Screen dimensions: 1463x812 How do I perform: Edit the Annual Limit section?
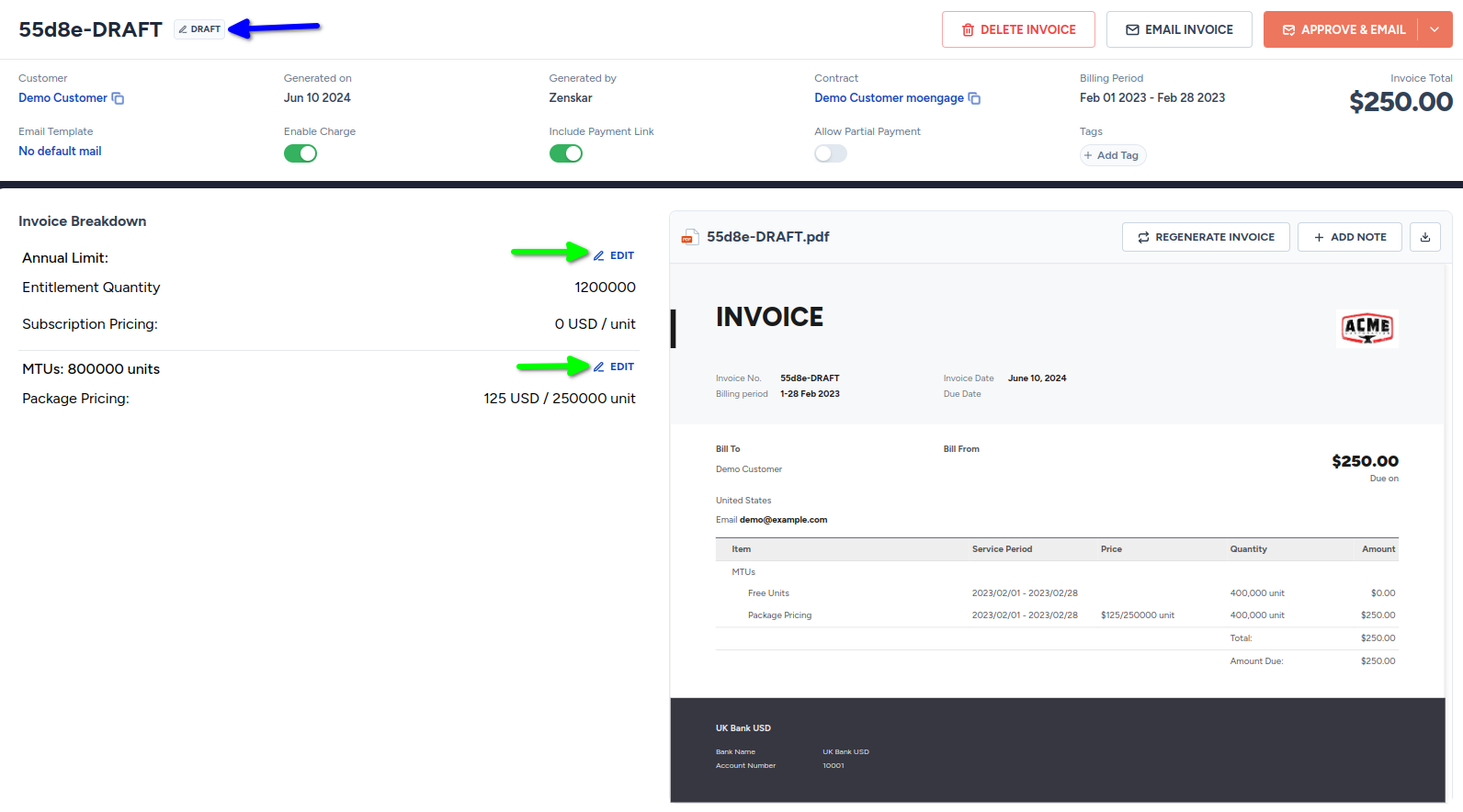(x=614, y=255)
